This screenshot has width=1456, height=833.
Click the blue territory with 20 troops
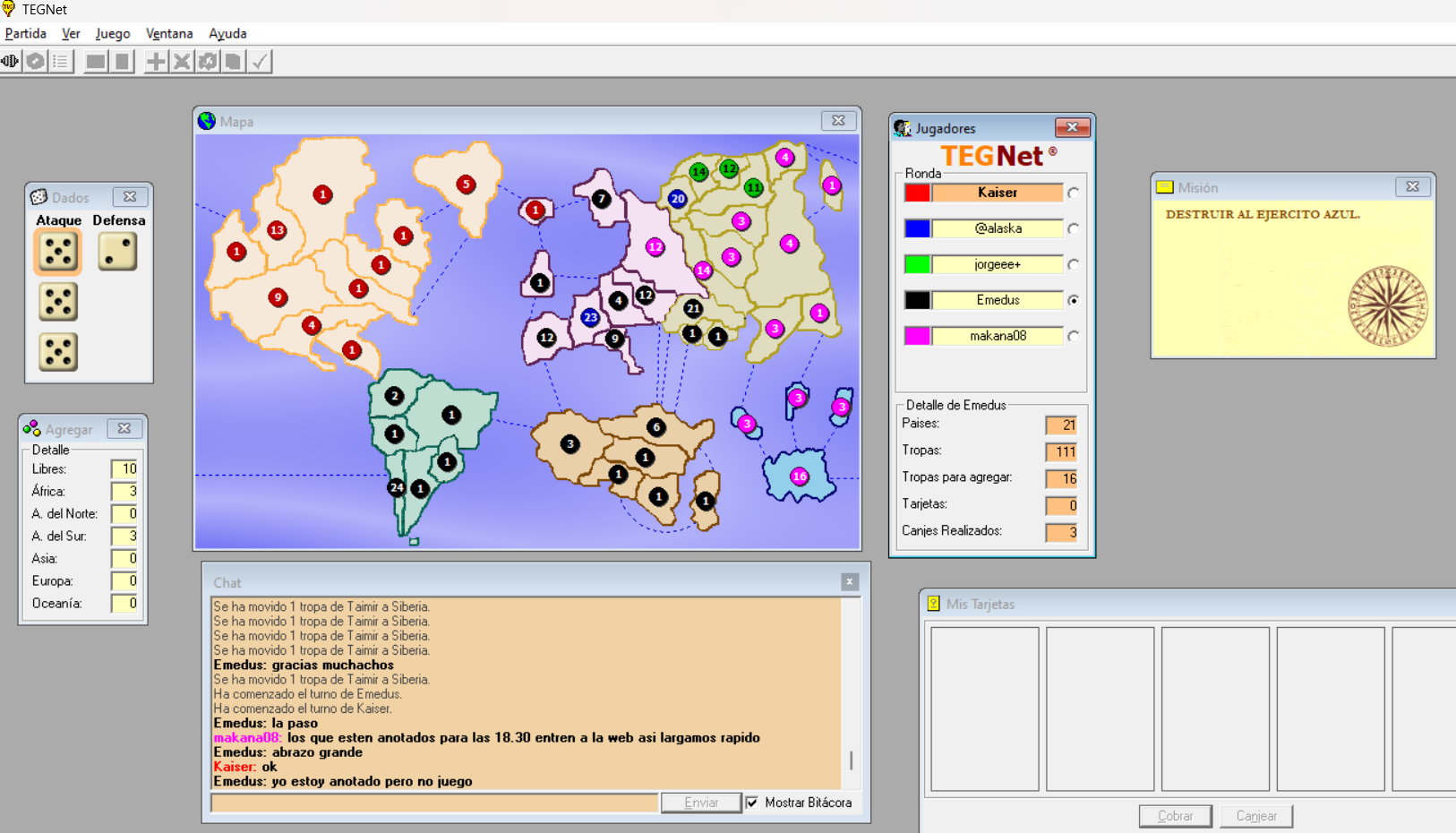[x=678, y=199]
